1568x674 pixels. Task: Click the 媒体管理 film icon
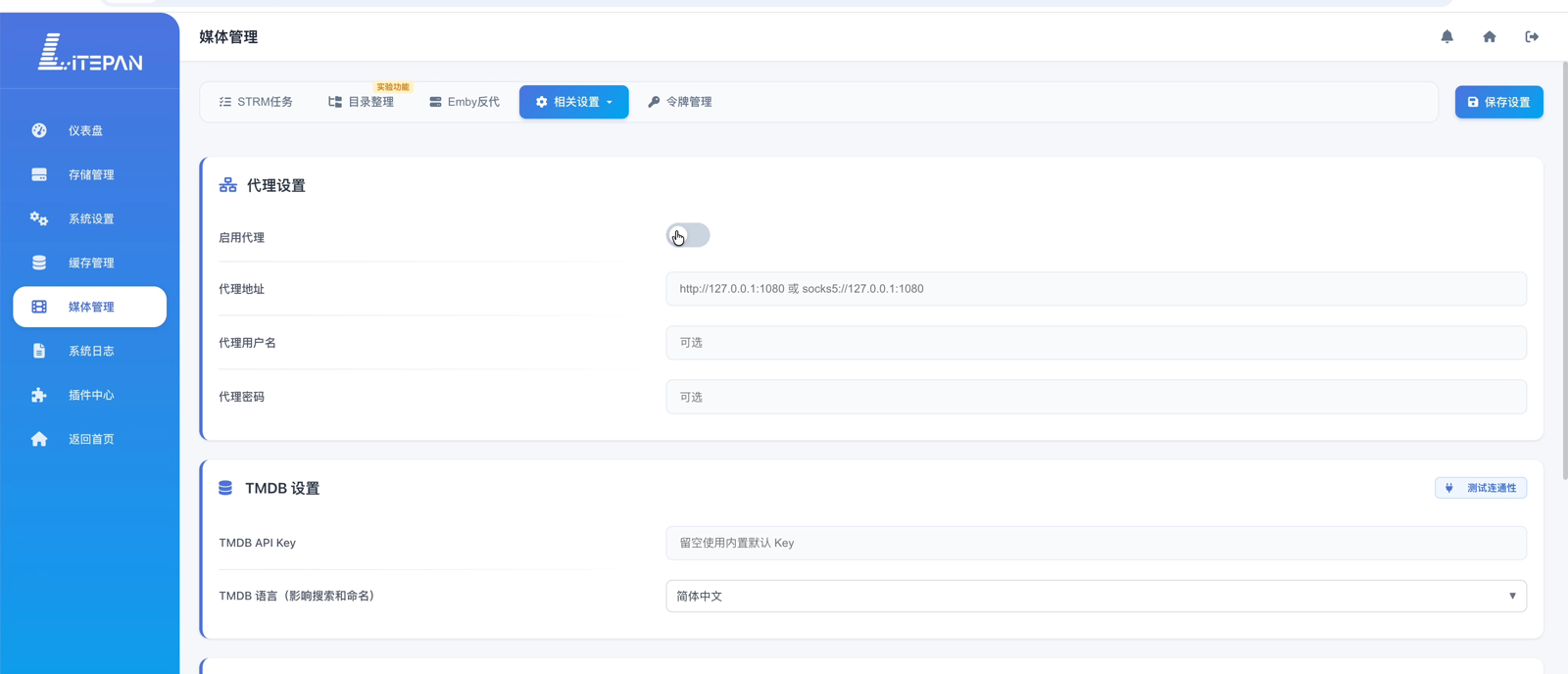pyautogui.click(x=39, y=307)
